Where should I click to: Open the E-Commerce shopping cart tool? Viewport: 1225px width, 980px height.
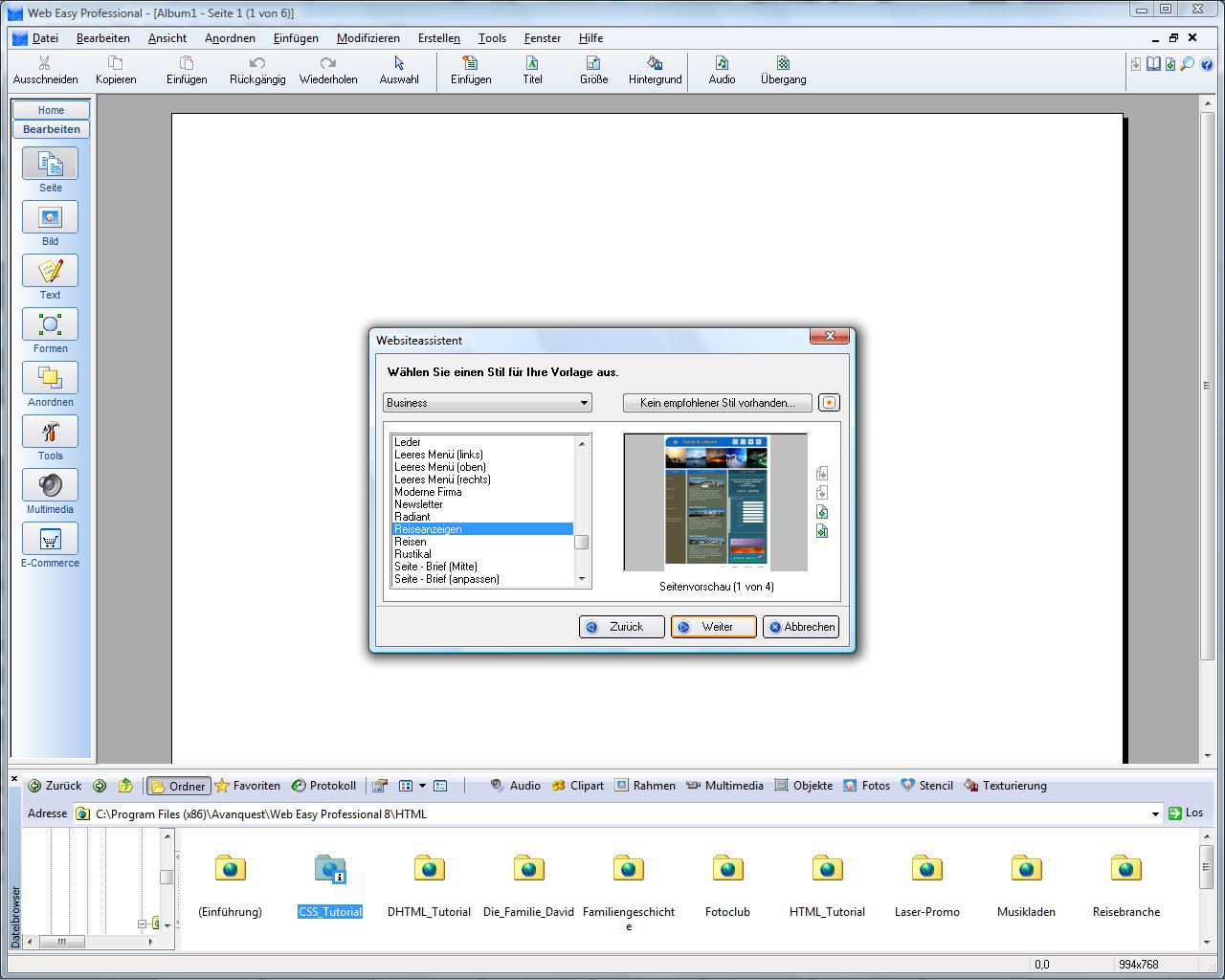point(50,540)
